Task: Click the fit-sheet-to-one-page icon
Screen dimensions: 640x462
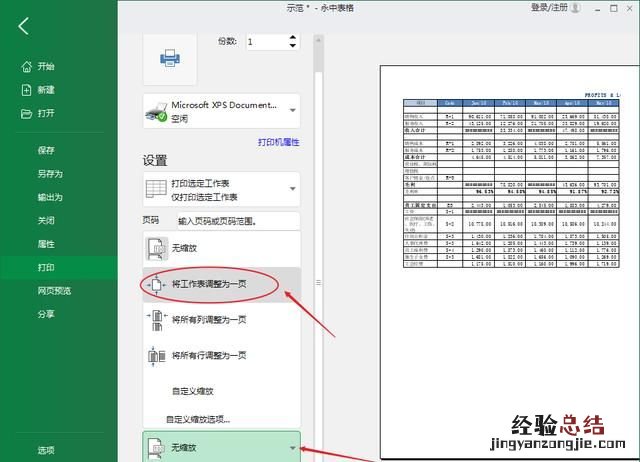Action: click(156, 284)
